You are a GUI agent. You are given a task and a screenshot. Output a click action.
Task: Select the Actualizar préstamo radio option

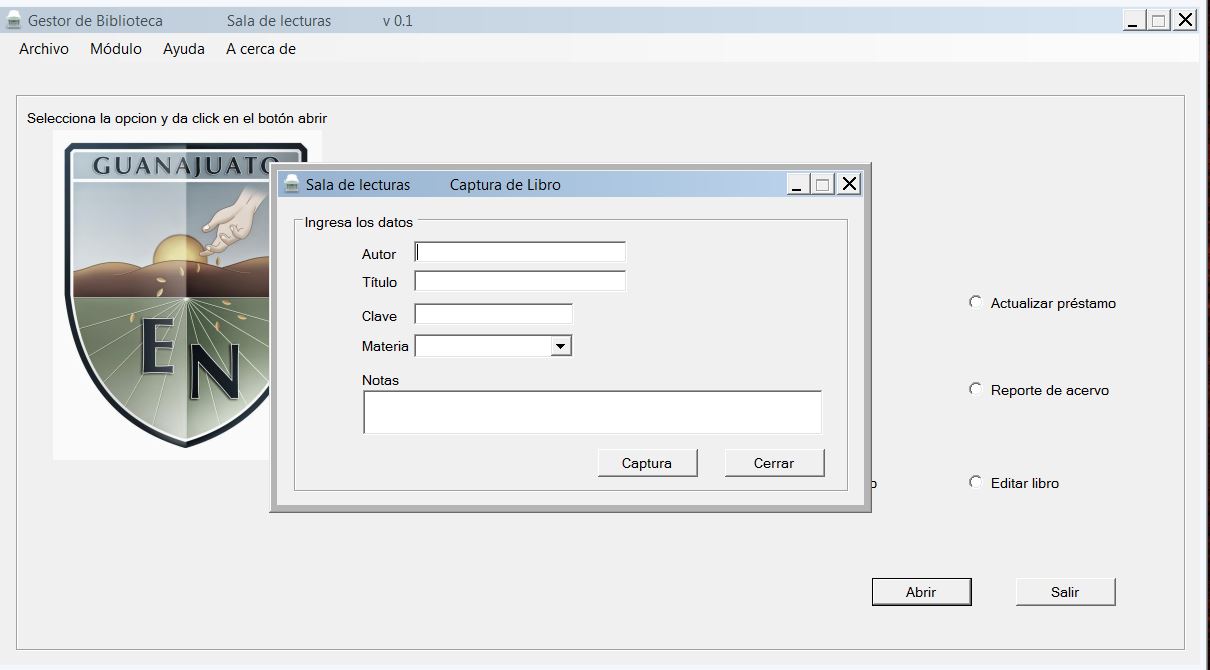pyautogui.click(x=976, y=302)
